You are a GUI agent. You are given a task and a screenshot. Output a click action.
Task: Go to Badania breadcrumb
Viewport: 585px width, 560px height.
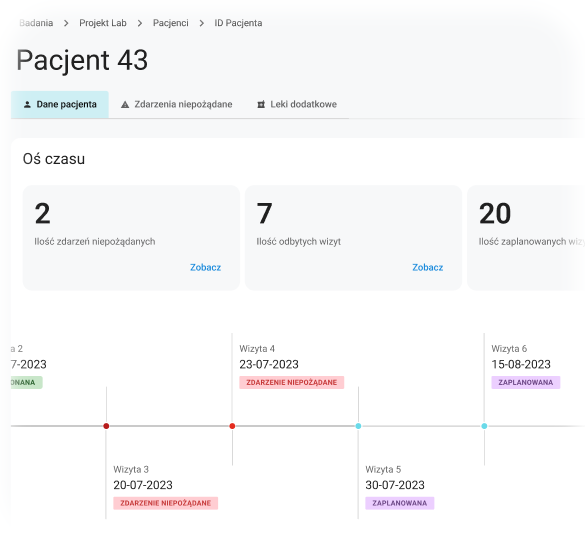coord(36,23)
